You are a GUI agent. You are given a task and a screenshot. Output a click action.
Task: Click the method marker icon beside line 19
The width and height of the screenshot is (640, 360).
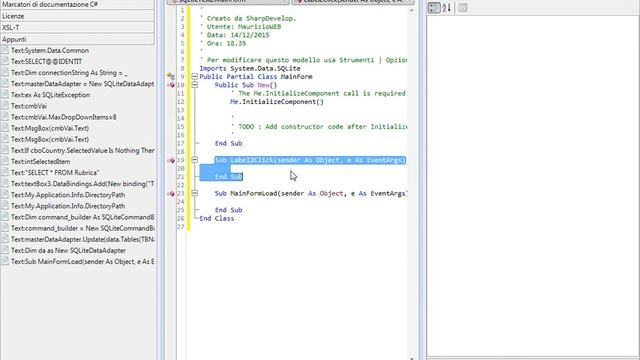(171, 160)
